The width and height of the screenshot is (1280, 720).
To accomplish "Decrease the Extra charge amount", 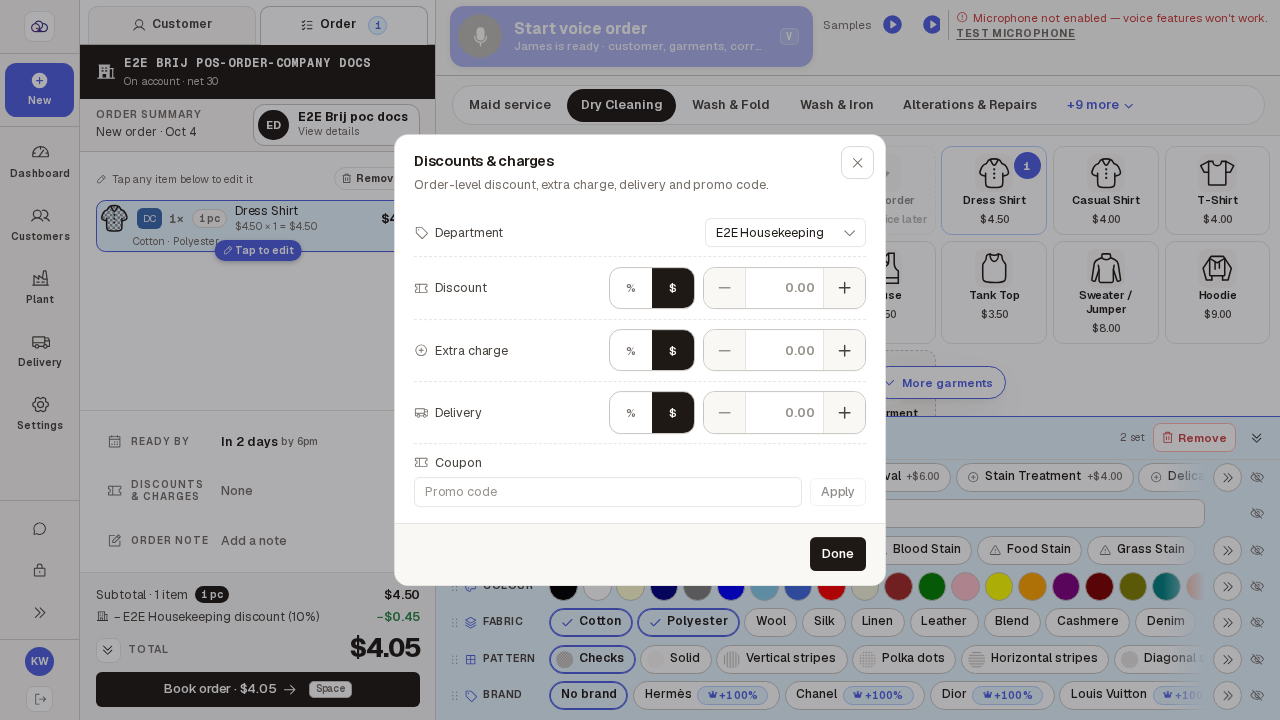I will coord(724,351).
